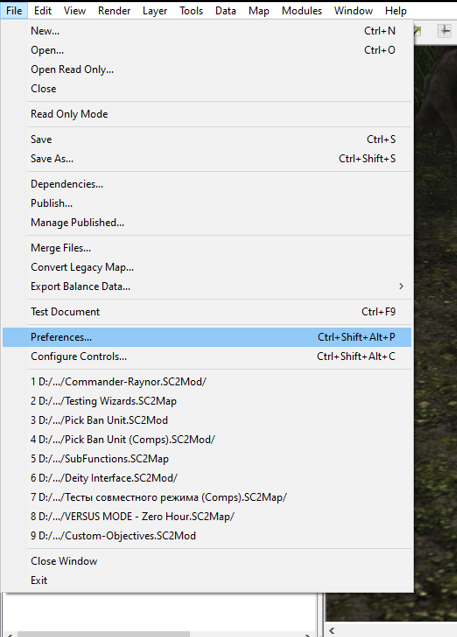457x637 pixels.
Task: Open the File menu
Action: point(14,11)
